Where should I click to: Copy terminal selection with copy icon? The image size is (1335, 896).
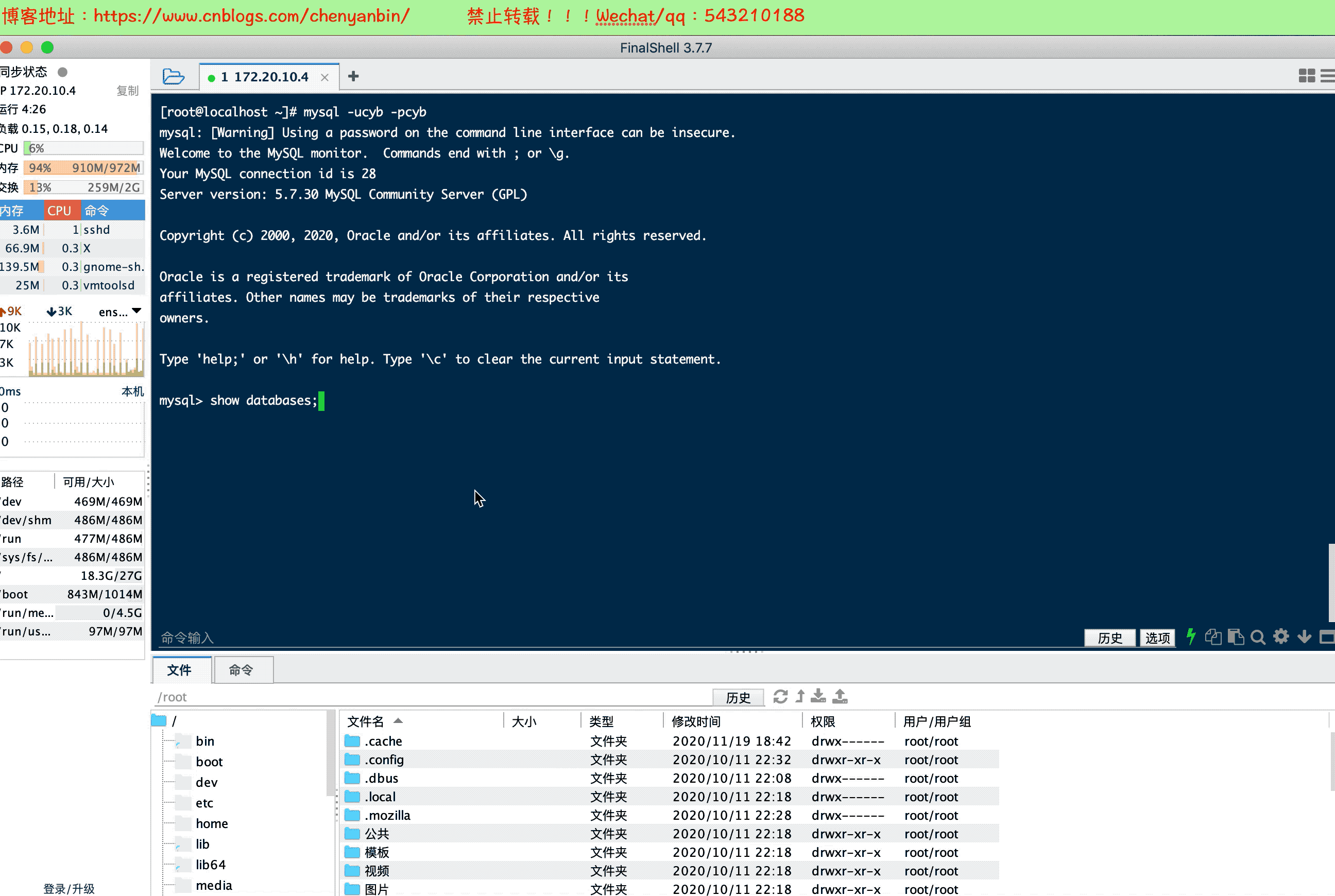[1213, 636]
